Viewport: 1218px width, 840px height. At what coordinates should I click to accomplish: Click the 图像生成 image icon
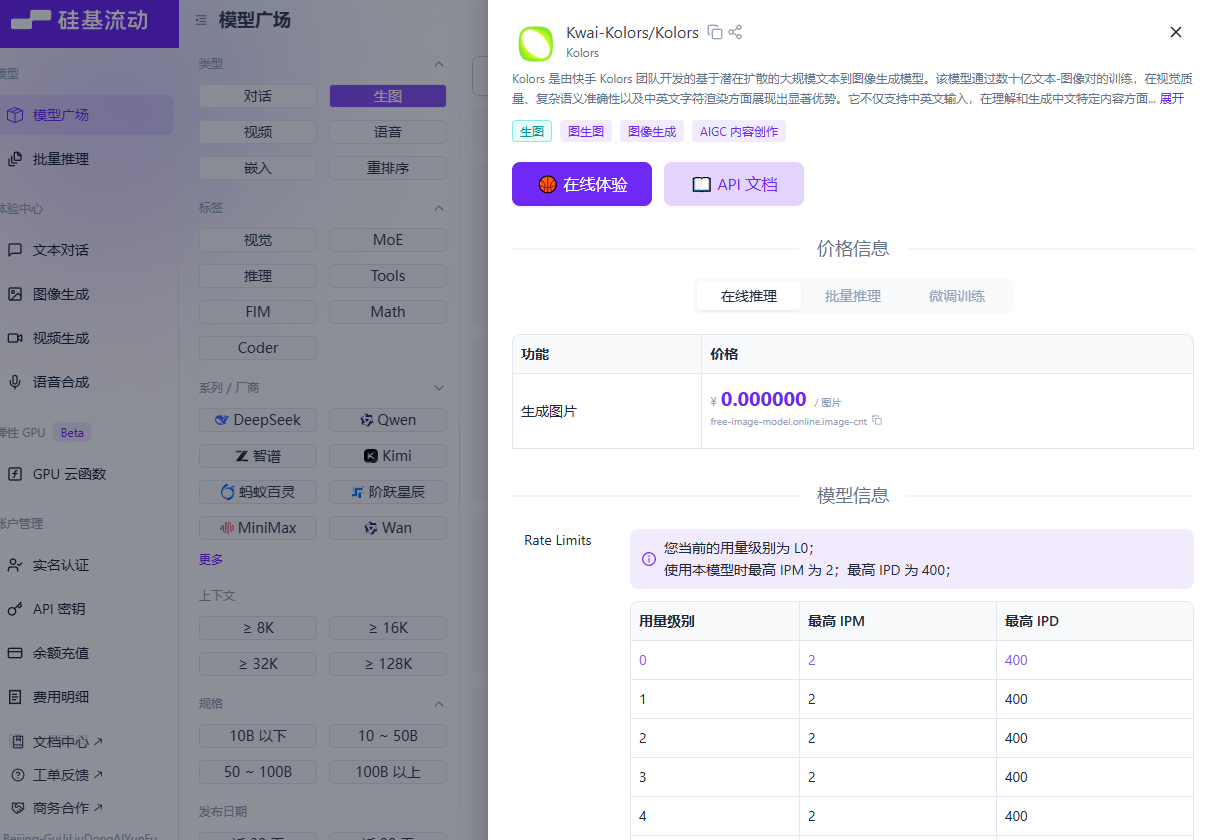tap(15, 294)
